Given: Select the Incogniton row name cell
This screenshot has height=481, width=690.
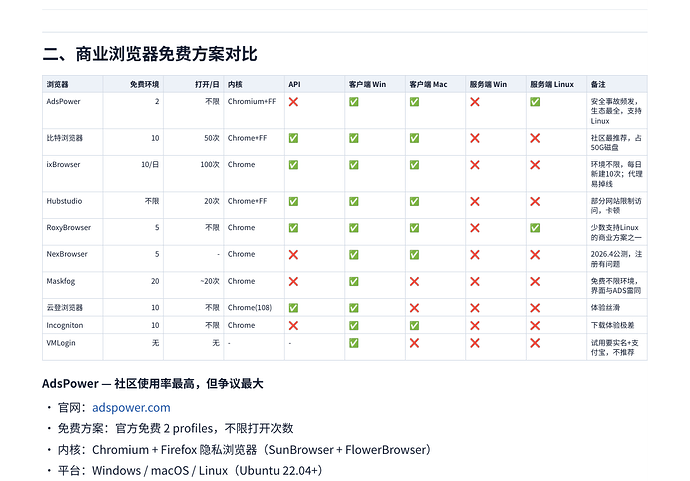Looking at the screenshot, I should [x=73, y=325].
